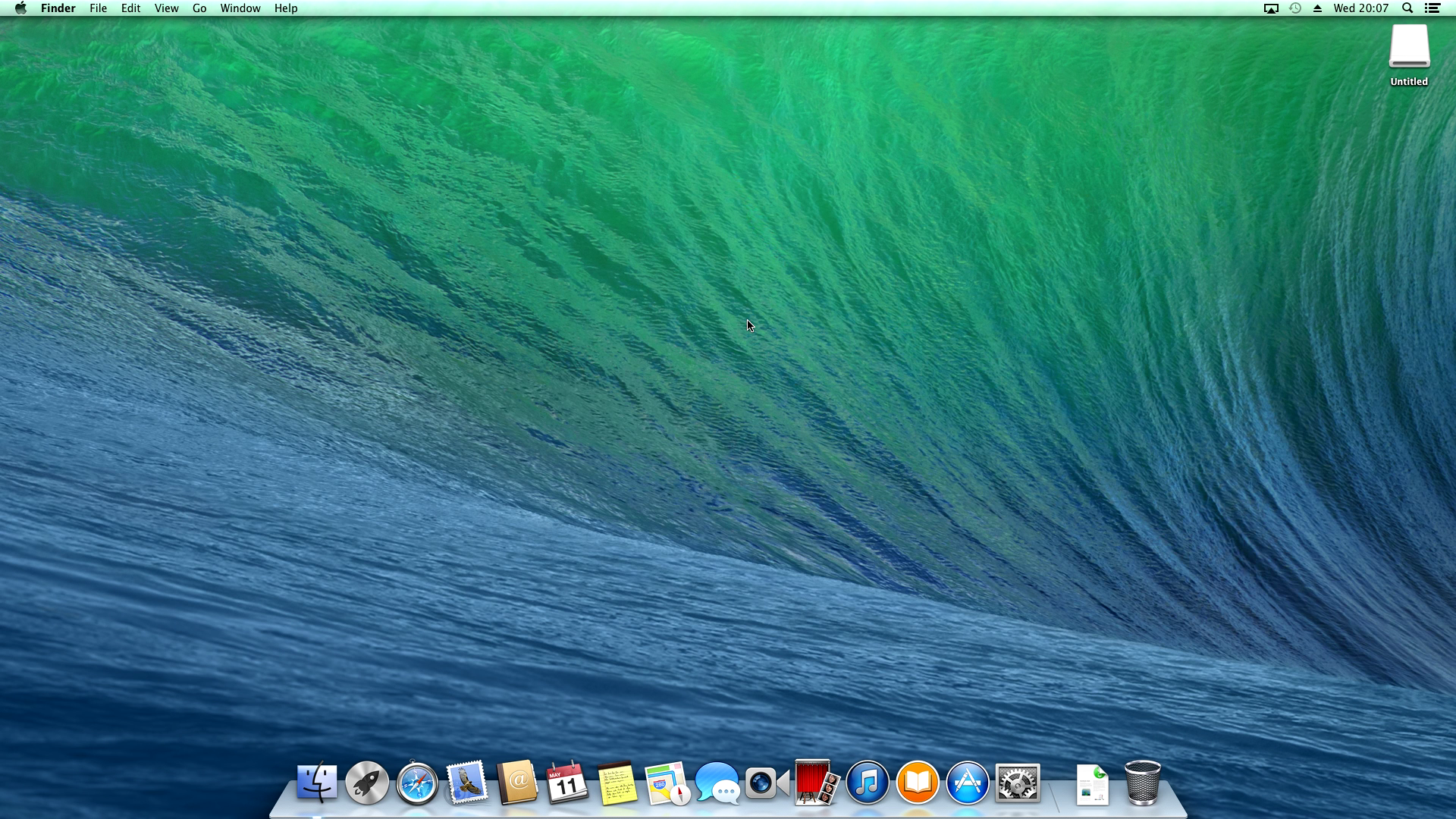Open Calendar icon showing 11

567,783
